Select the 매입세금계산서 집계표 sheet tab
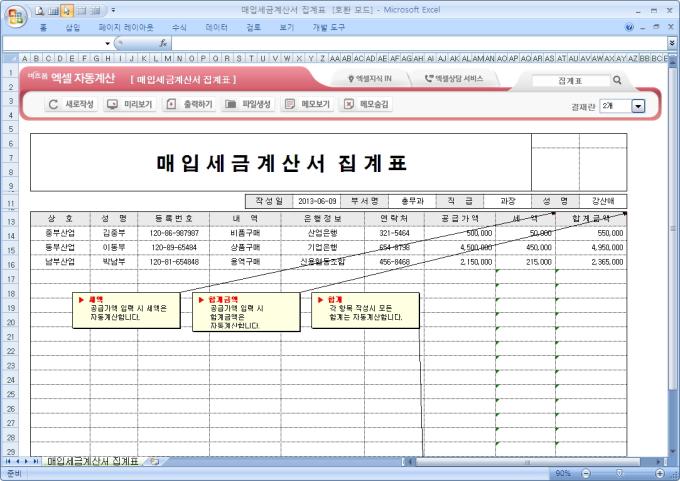This screenshot has width=680, height=481. click(x=92, y=461)
